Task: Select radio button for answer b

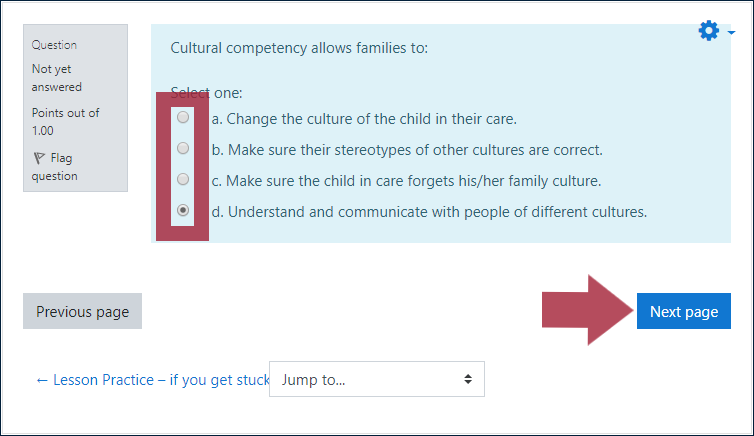Action: (x=183, y=148)
